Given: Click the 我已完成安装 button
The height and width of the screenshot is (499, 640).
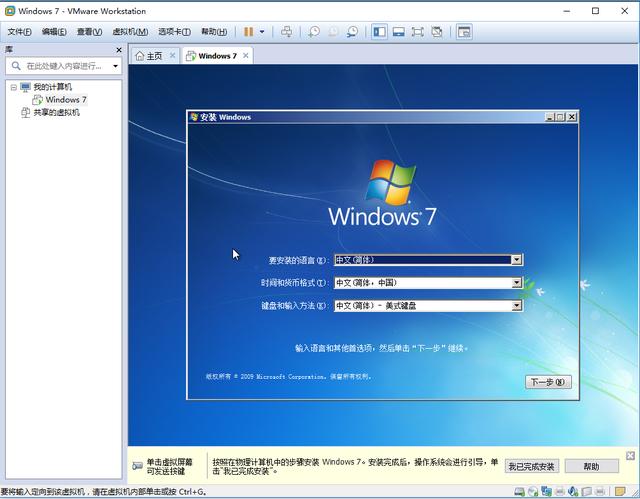Looking at the screenshot, I should [531, 466].
